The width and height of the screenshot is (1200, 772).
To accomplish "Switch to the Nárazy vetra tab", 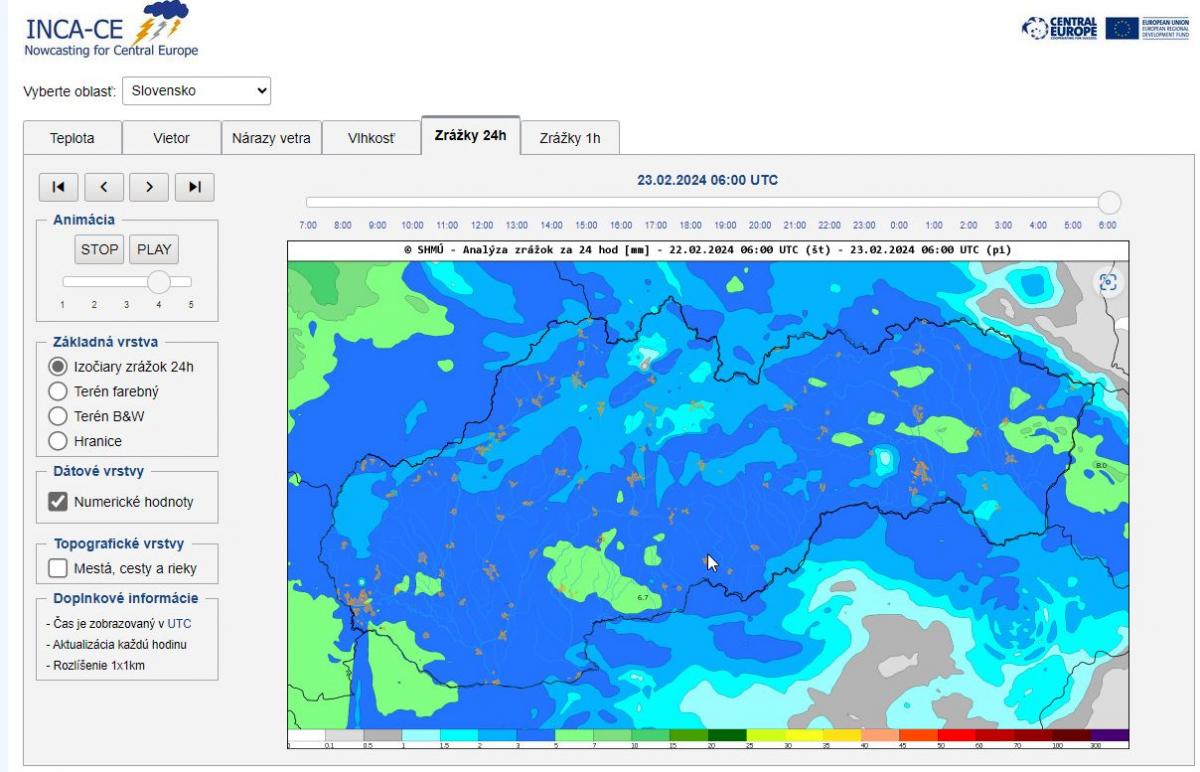I will pyautogui.click(x=271, y=138).
